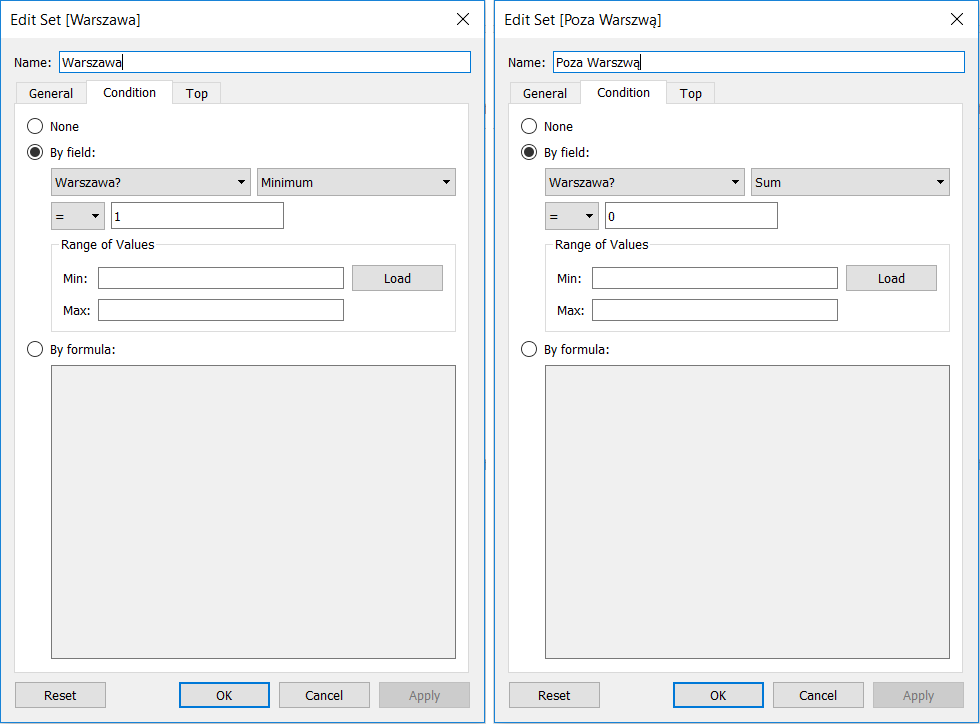Click Load button in Warszawa dialog
The width and height of the screenshot is (980, 724).
tap(397, 279)
